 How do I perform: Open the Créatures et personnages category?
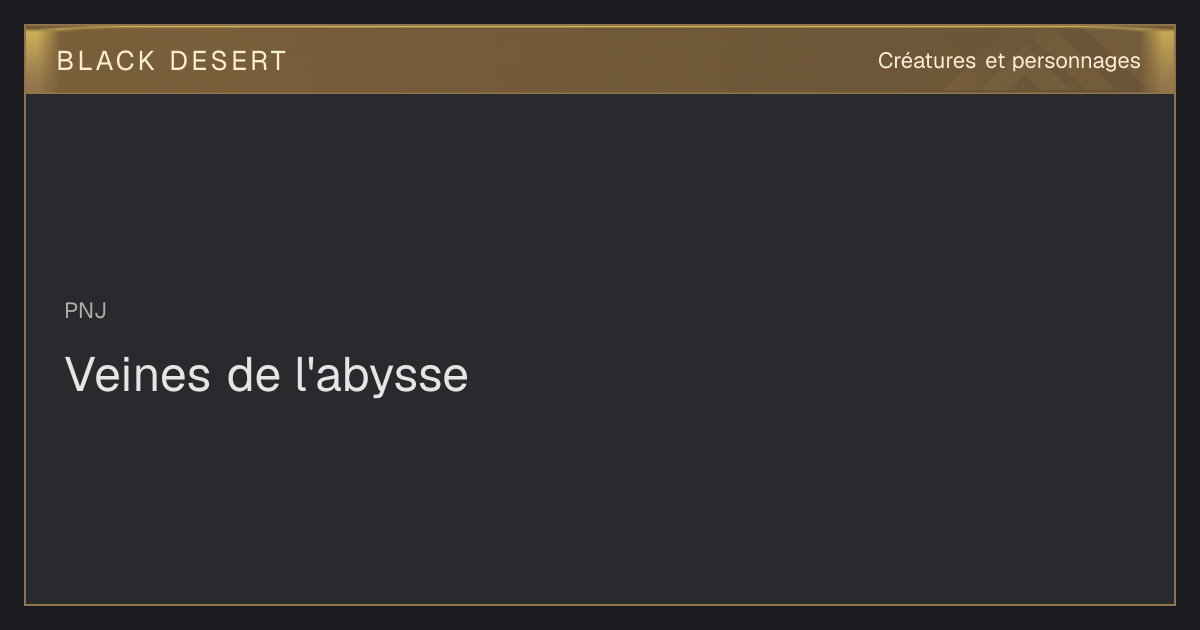coord(1009,61)
